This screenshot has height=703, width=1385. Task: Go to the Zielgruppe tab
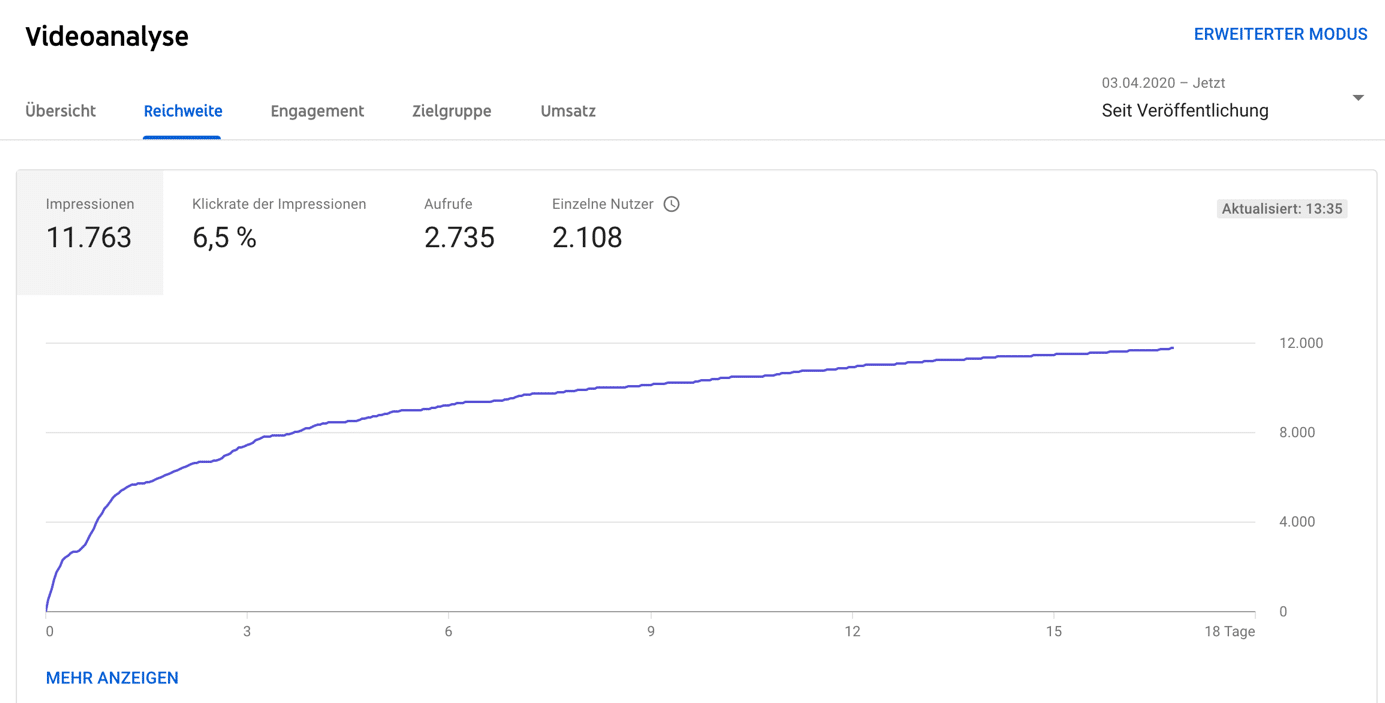click(452, 111)
